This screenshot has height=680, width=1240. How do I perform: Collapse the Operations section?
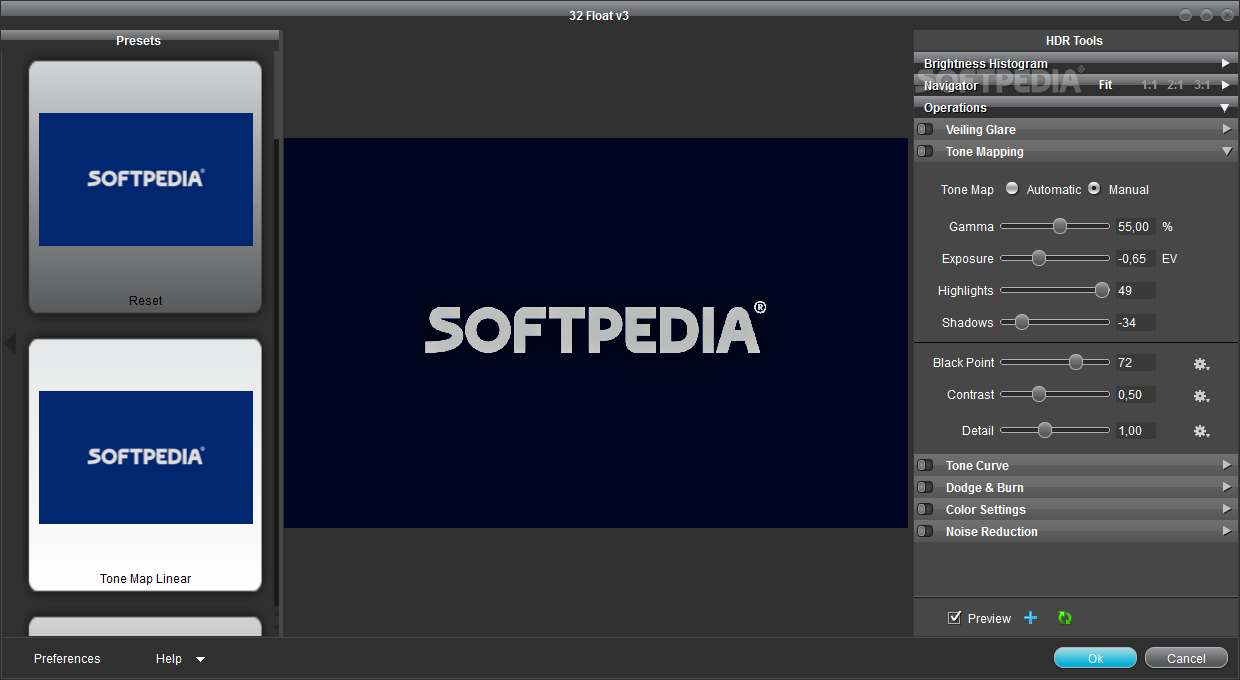point(1226,108)
